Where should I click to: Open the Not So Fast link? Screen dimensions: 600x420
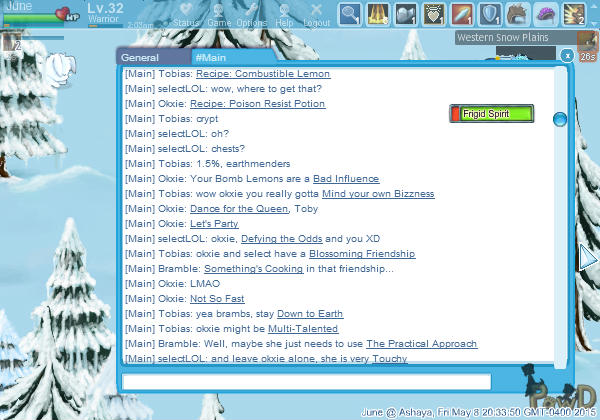point(217,298)
